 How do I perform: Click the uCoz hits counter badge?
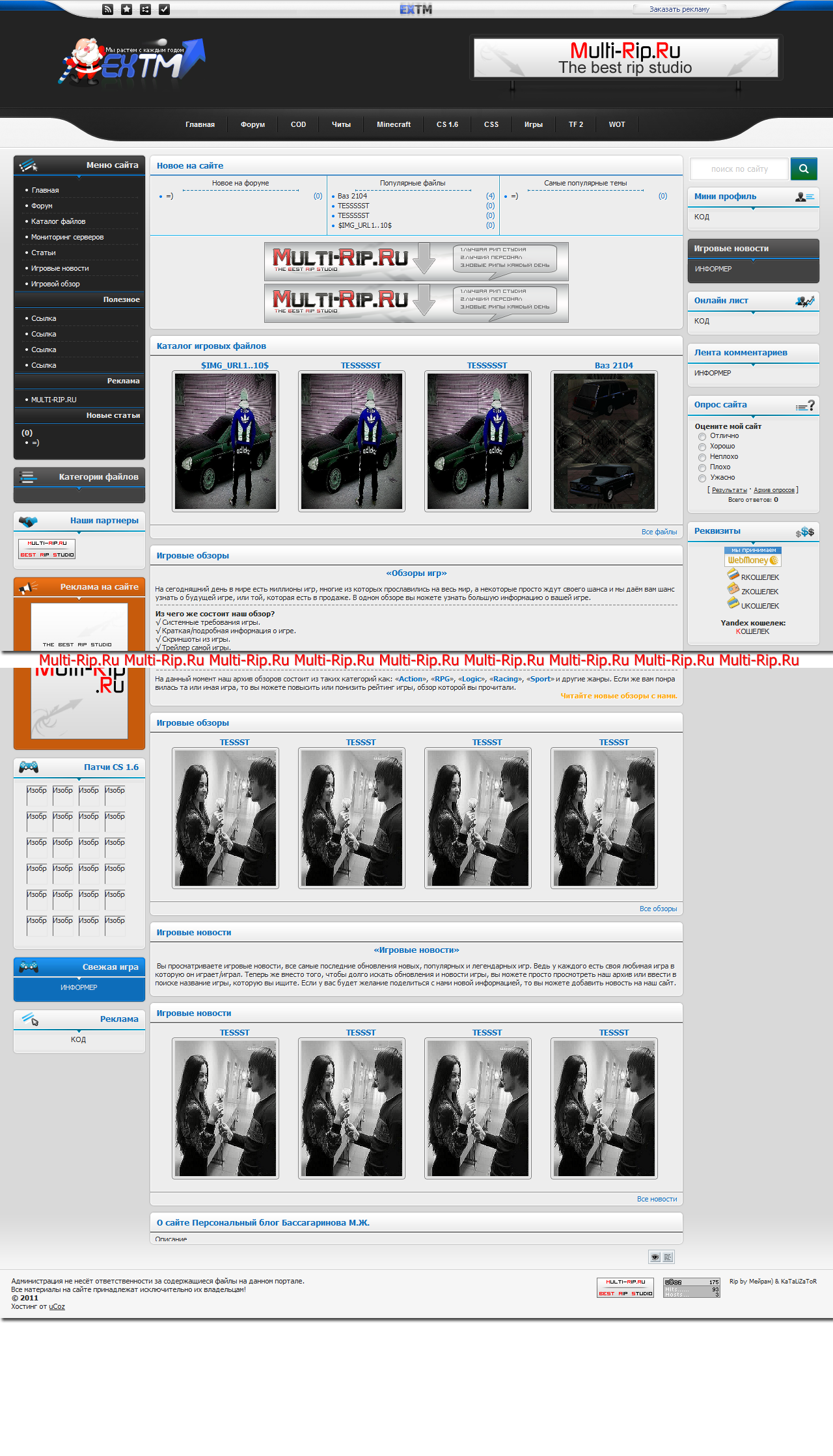(691, 1287)
